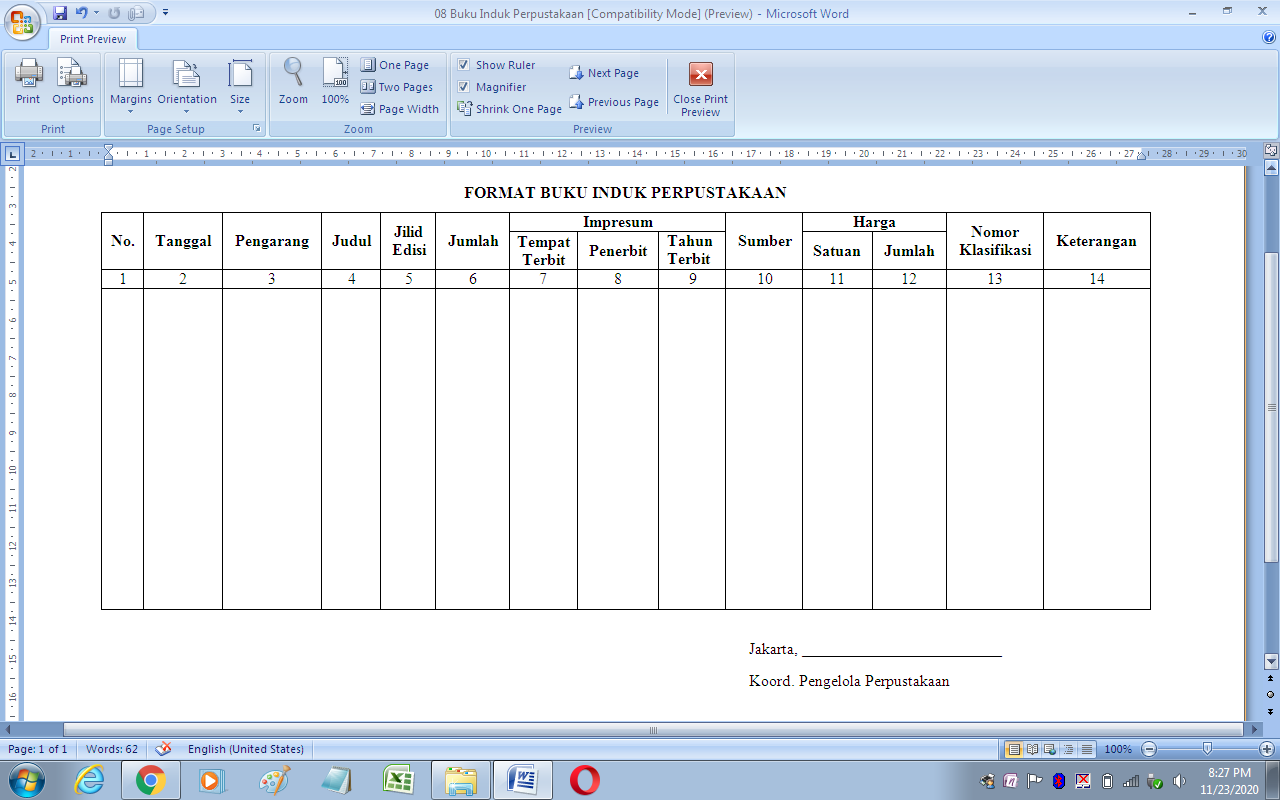Select the Print Preview ribbon tab
The height and width of the screenshot is (800, 1280).
93,39
